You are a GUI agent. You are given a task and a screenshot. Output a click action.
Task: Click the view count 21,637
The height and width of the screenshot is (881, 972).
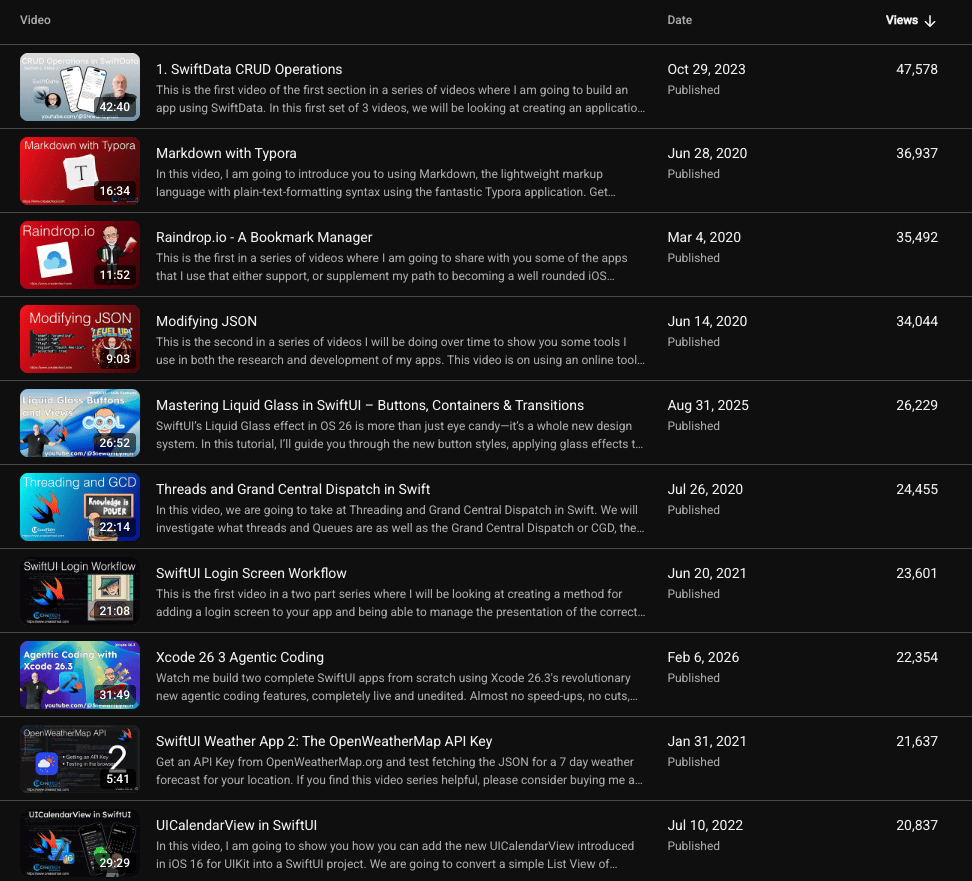pos(917,742)
